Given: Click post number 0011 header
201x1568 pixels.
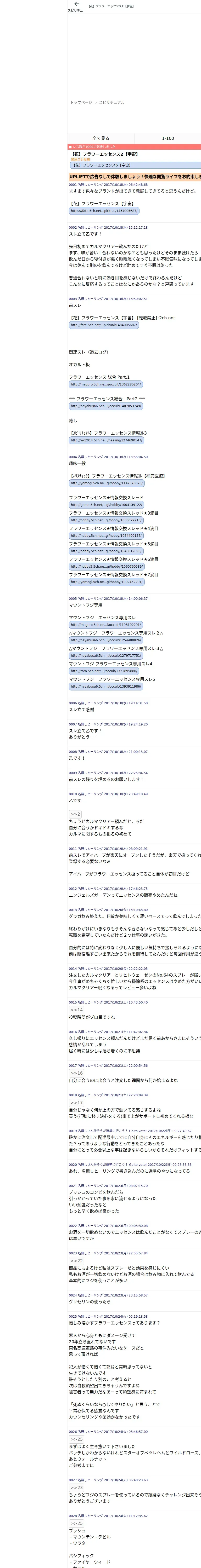Looking at the screenshot, I should tap(108, 849).
